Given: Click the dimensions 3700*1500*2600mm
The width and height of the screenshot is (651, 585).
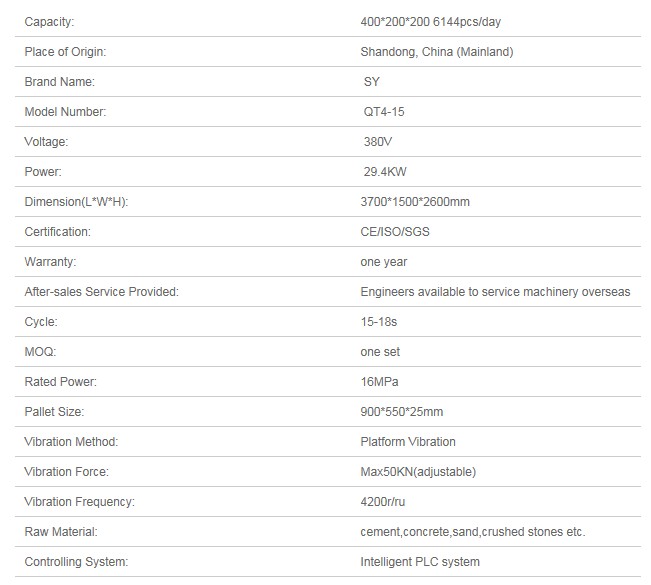Looking at the screenshot, I should 415,202.
